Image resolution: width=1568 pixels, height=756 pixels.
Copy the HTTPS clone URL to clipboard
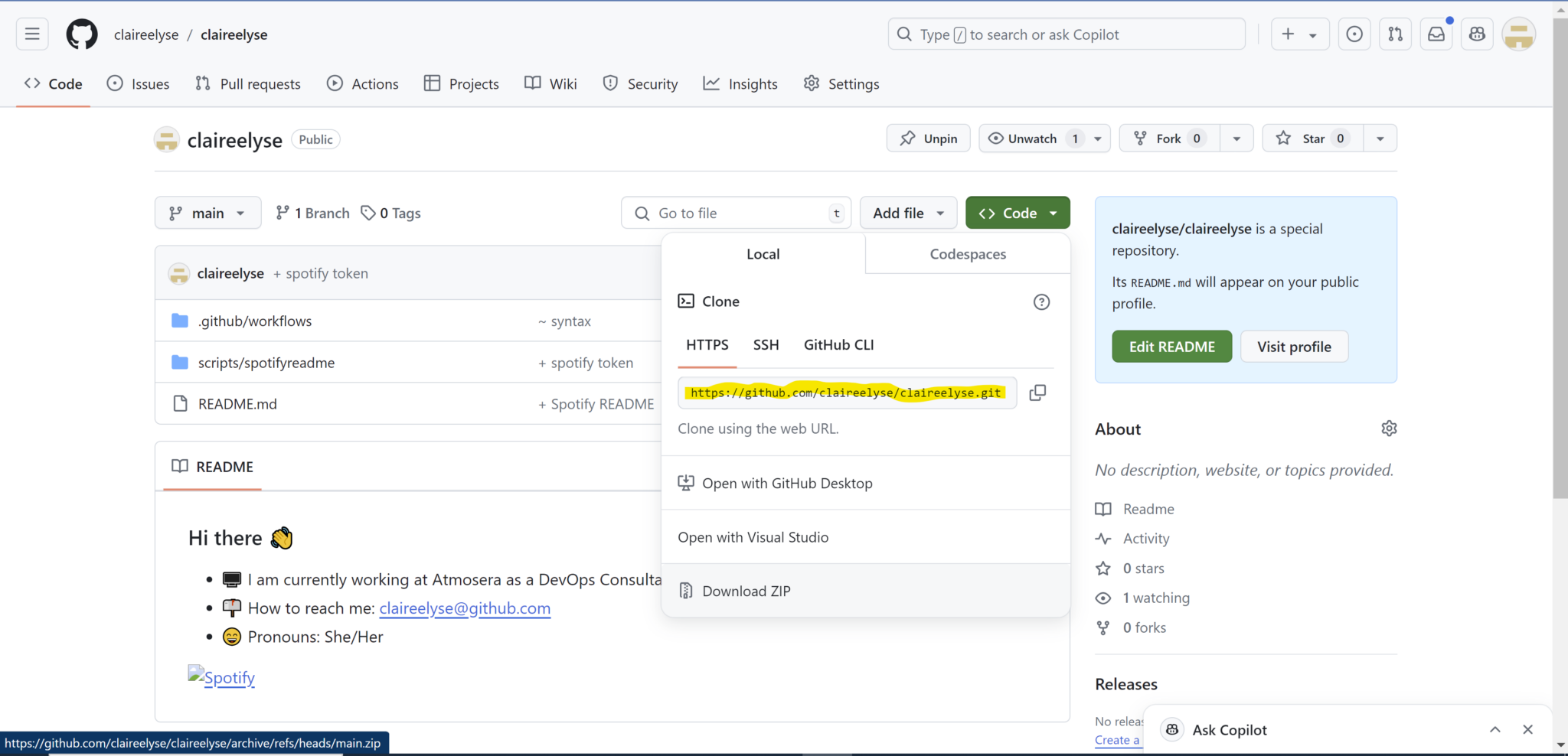coord(1037,393)
